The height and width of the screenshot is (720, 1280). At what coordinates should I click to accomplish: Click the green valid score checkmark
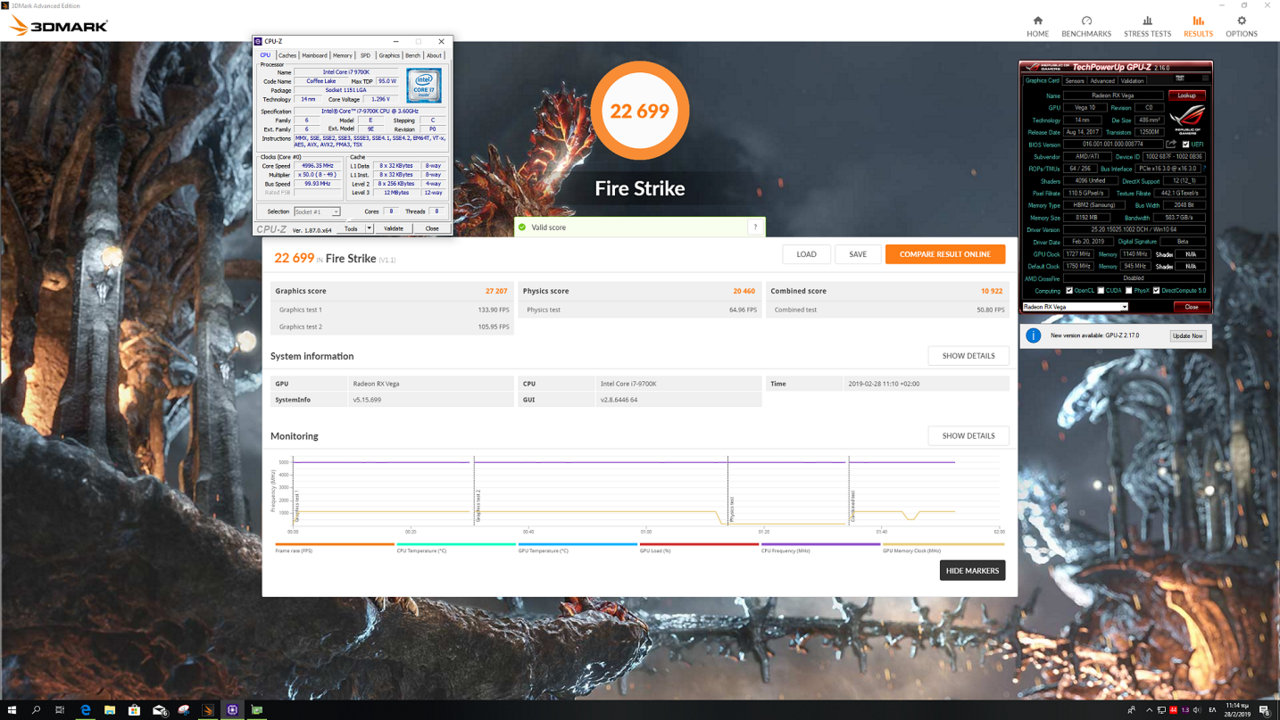point(522,227)
